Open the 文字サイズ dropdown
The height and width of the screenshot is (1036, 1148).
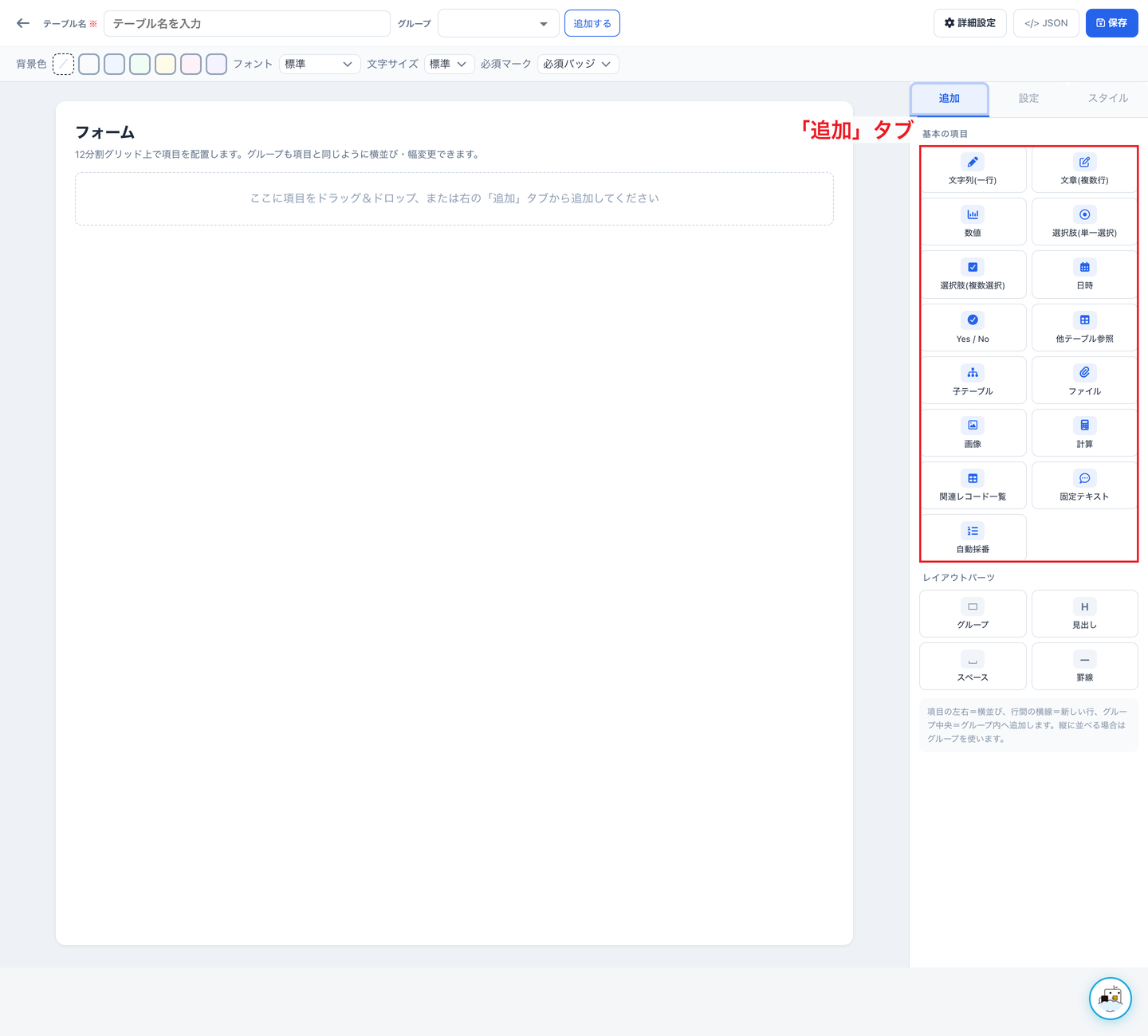point(450,64)
